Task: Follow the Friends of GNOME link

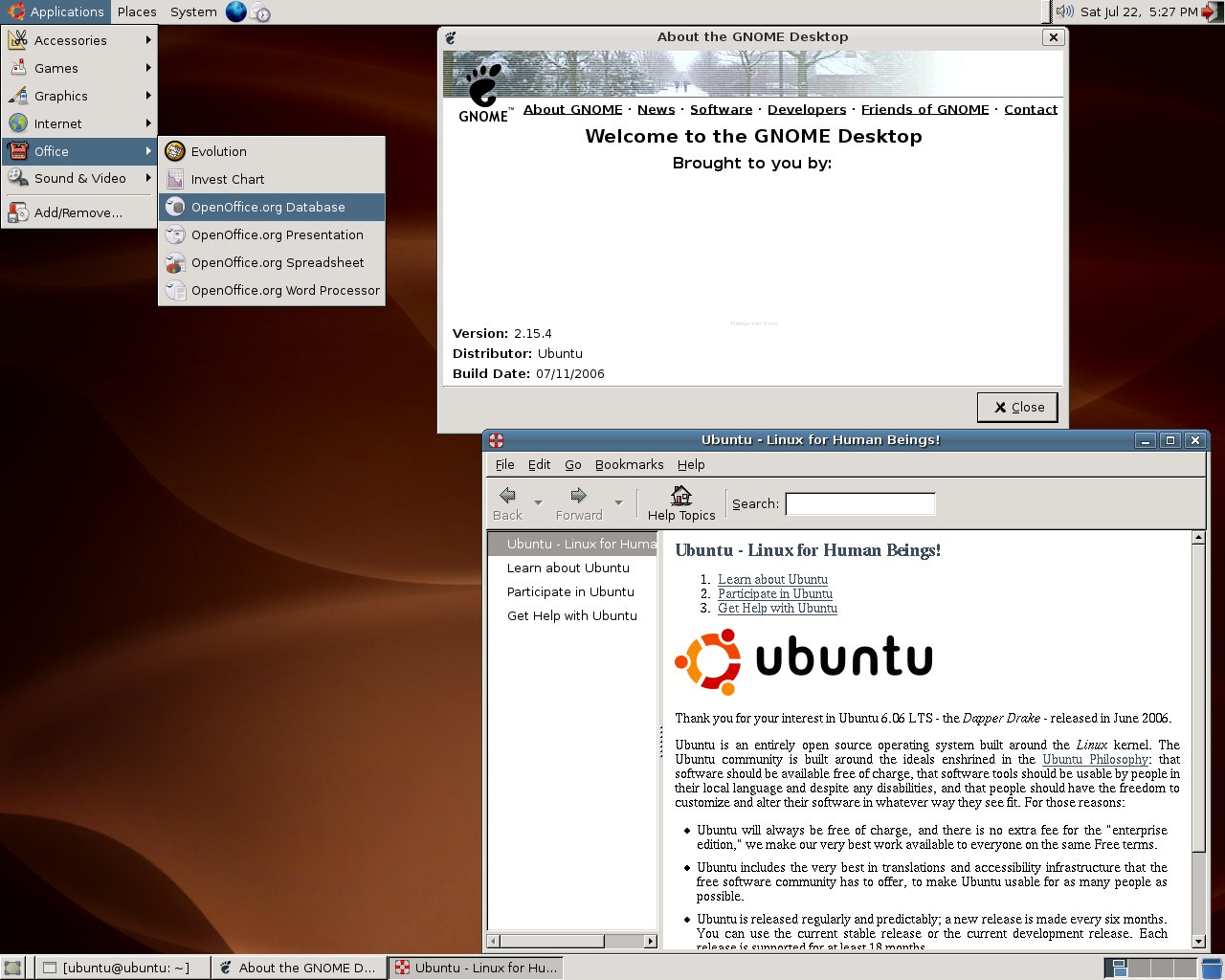Action: click(924, 109)
